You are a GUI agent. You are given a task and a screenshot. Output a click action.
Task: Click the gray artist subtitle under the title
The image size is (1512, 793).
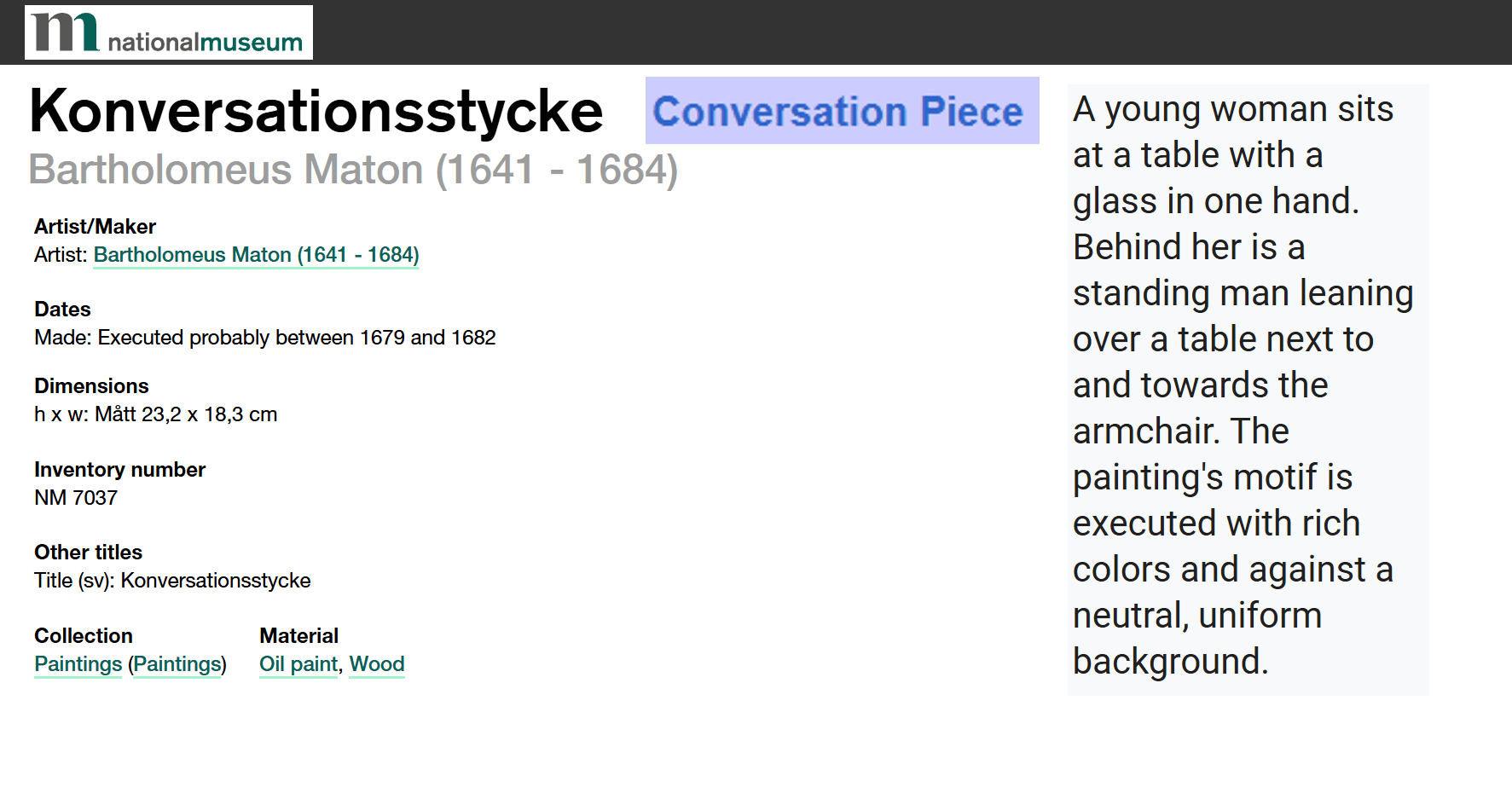point(353,169)
